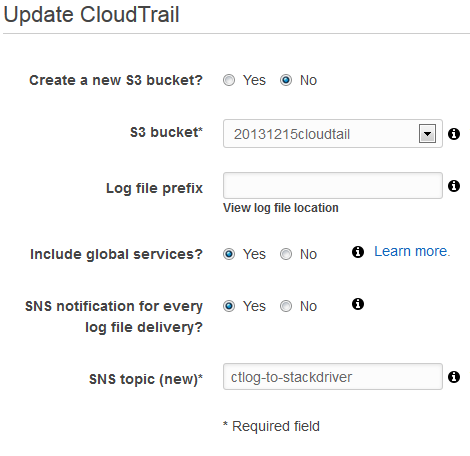The width and height of the screenshot is (470, 456).
Task: Open the View log file location link
Action: point(281,208)
